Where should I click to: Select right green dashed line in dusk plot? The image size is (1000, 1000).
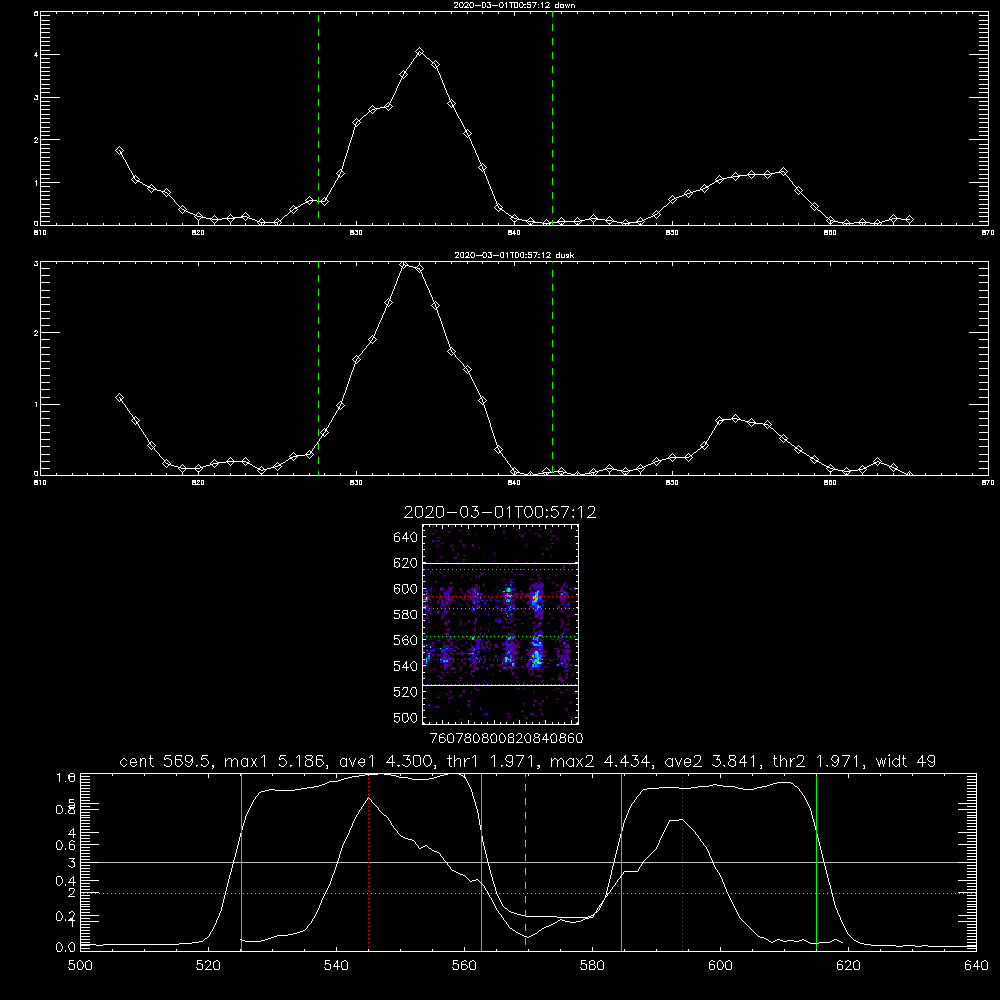click(552, 368)
